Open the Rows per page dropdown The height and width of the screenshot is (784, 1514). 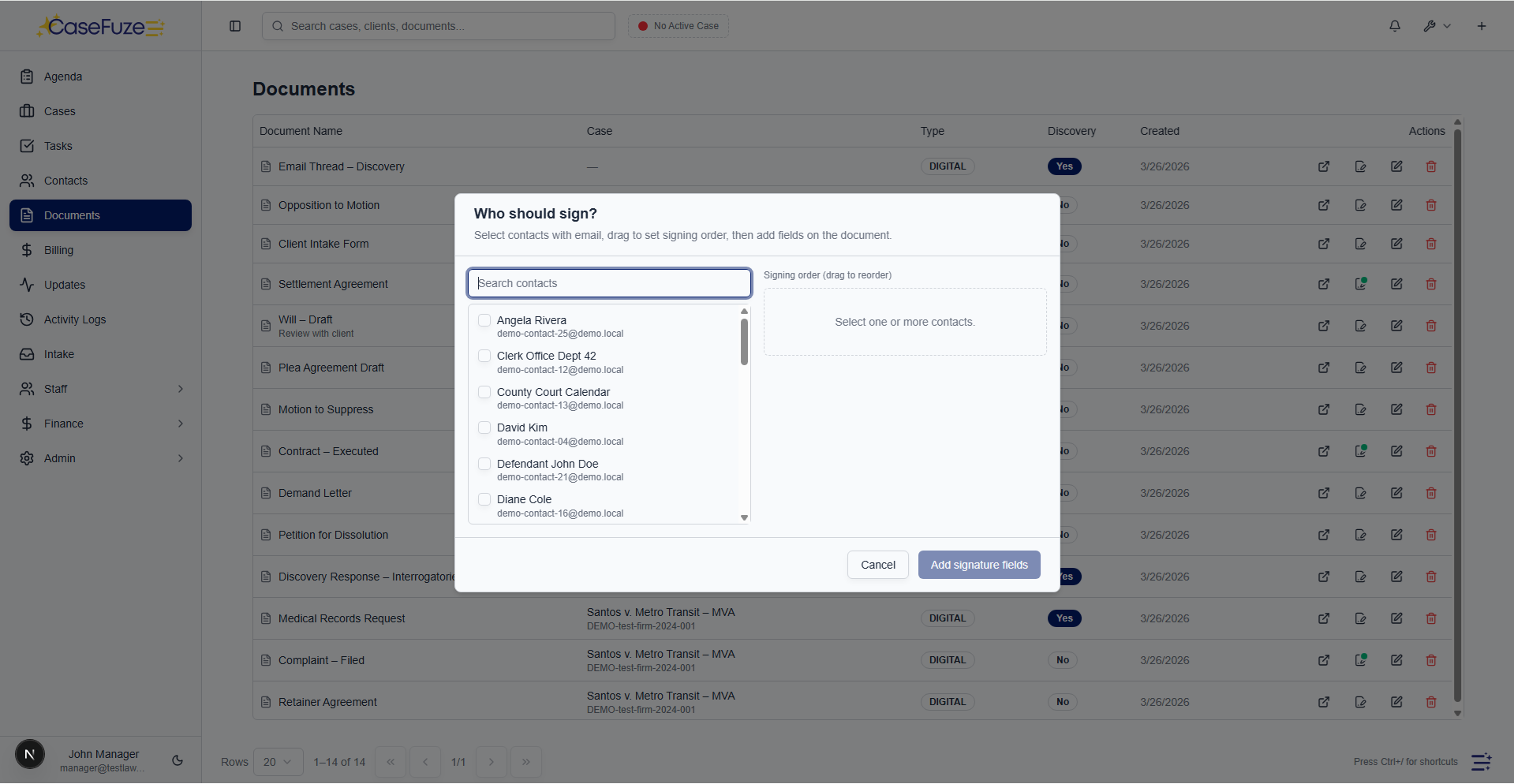(x=278, y=762)
